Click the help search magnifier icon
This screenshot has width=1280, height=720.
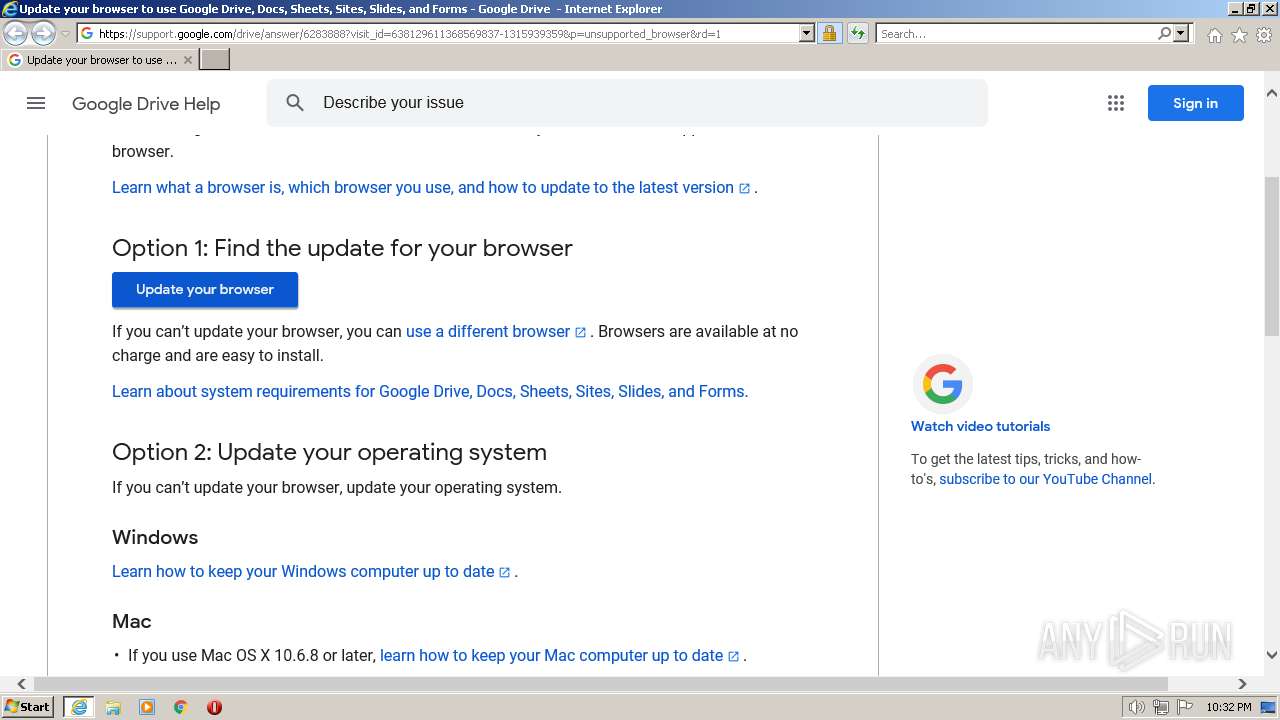295,103
